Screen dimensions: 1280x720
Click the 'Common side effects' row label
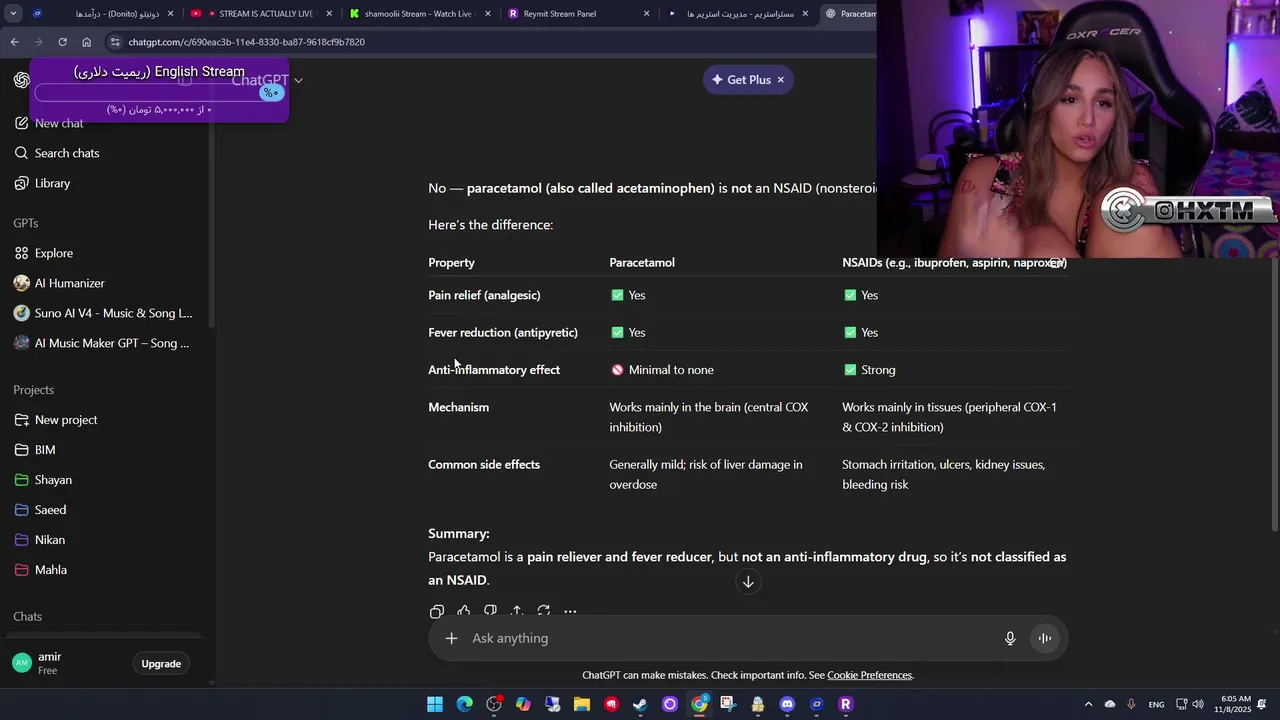(x=484, y=465)
